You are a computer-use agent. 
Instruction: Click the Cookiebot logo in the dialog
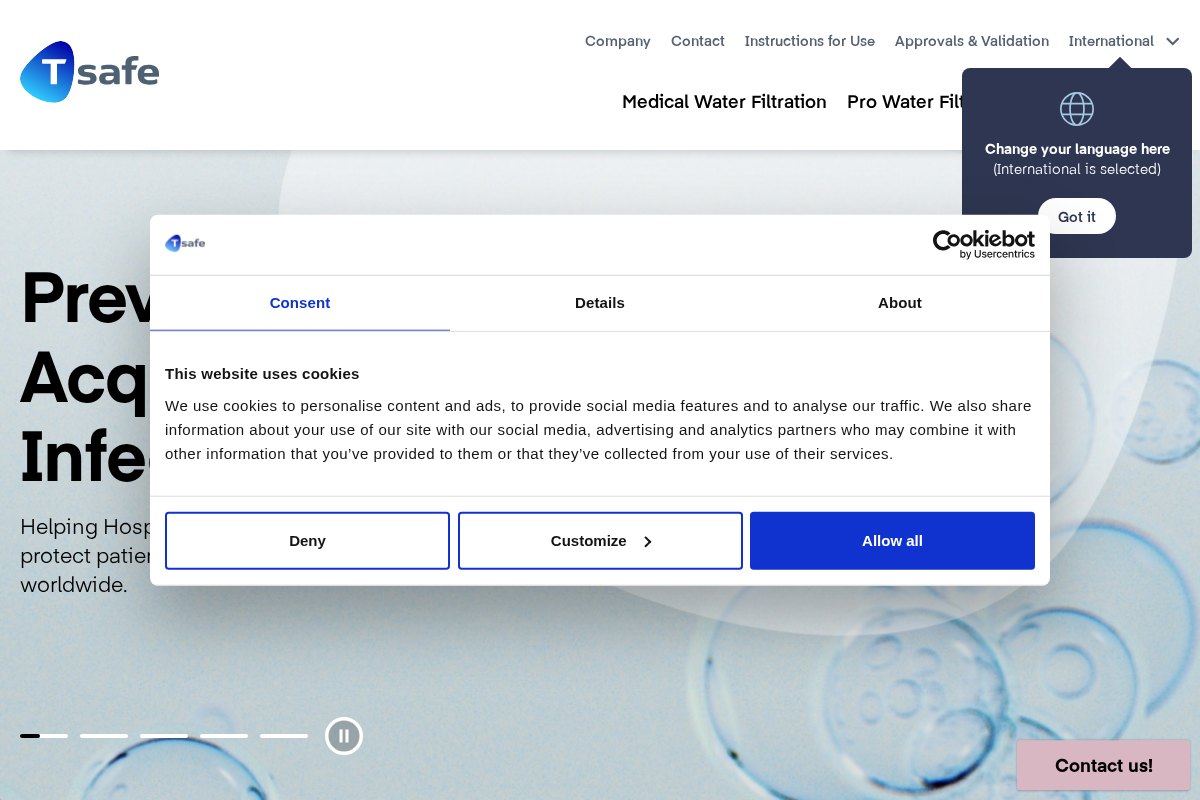coord(983,244)
